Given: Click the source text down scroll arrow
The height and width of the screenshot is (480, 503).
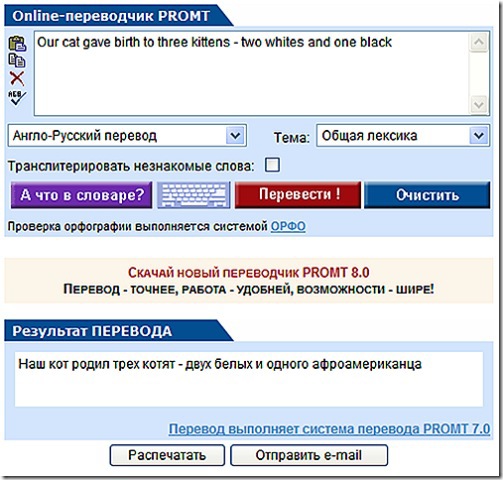Looking at the screenshot, I should coord(479,105).
